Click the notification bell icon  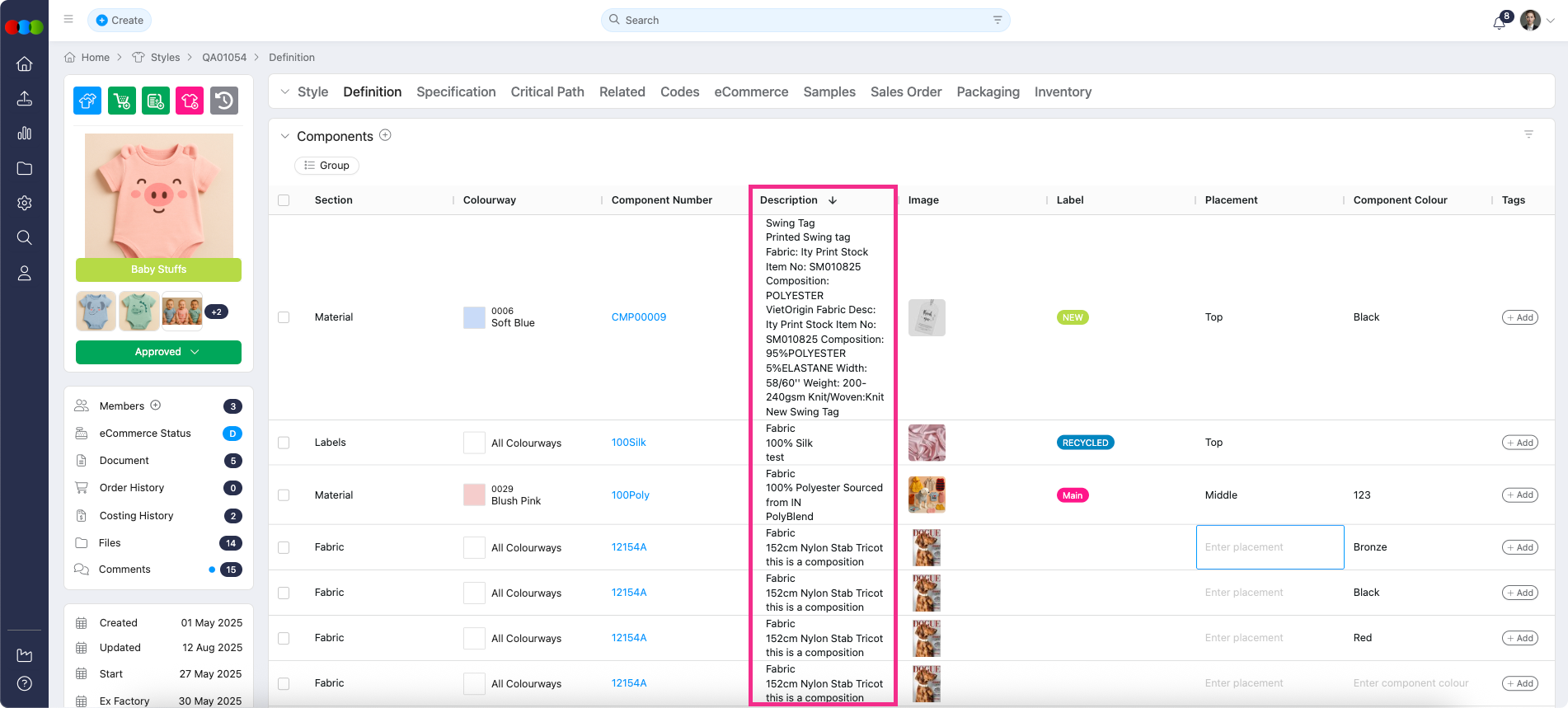coord(1499,22)
